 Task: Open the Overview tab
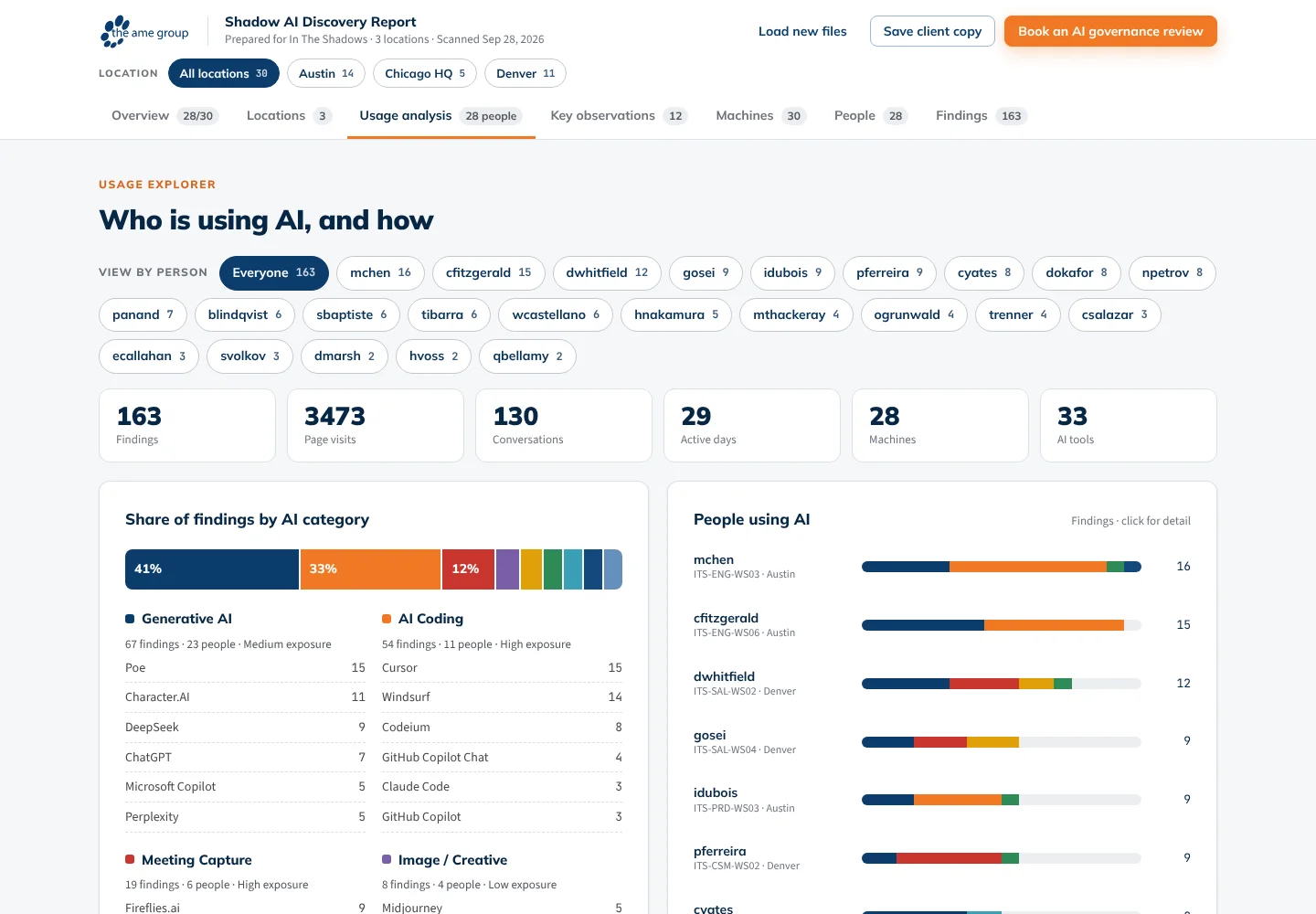(x=164, y=115)
